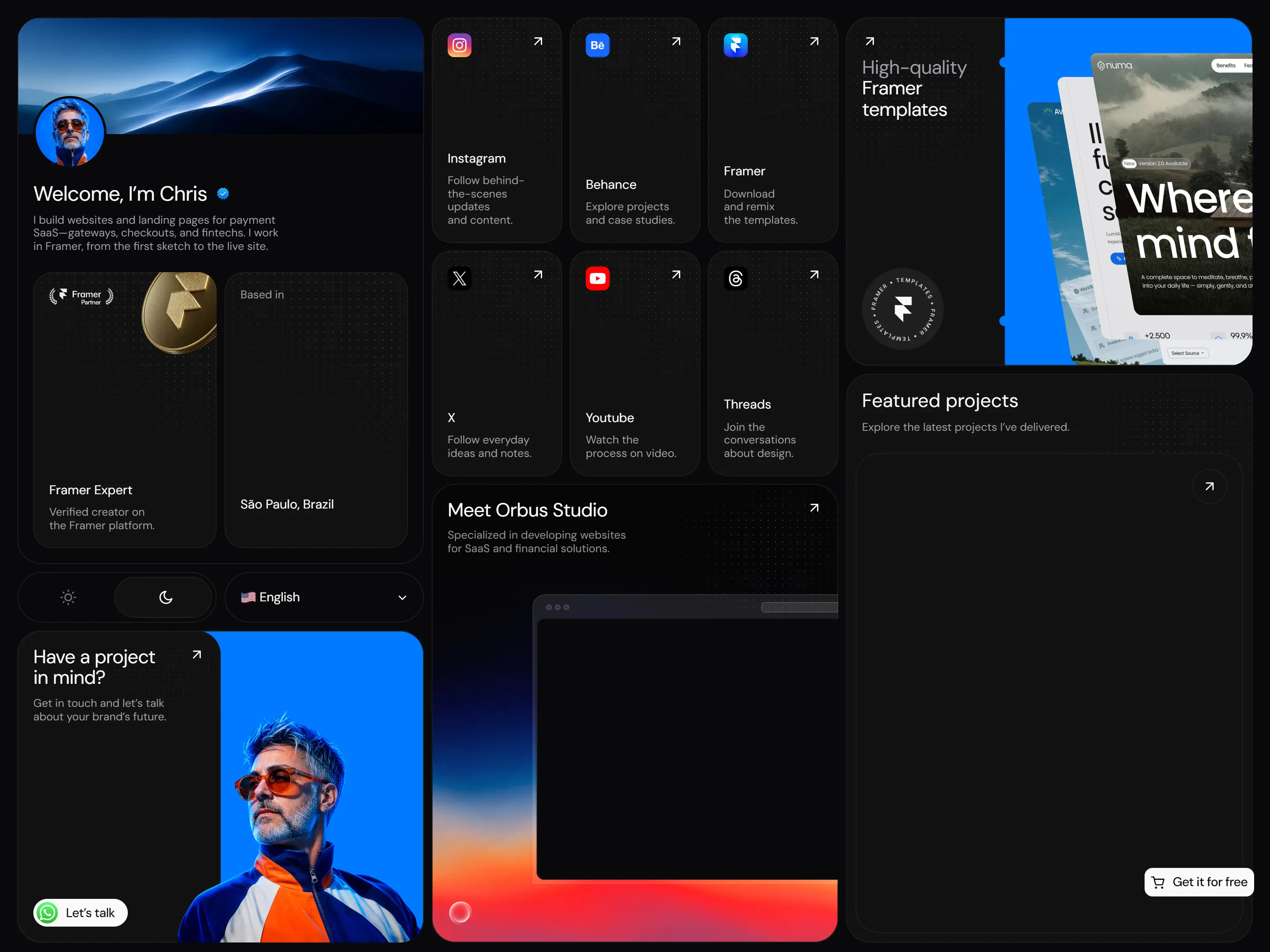Click the Let's talk button
The image size is (1270, 952).
pos(81,912)
